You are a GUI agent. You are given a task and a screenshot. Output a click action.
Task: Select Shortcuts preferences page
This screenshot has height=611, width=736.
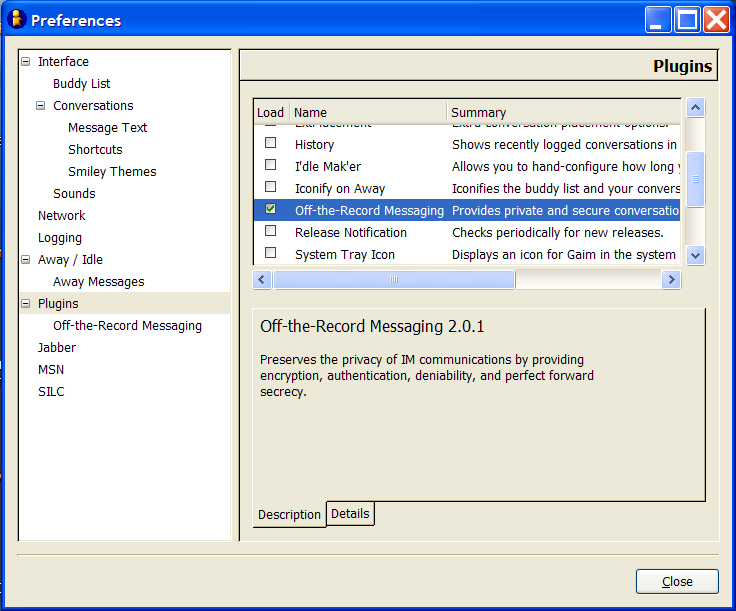coord(95,150)
